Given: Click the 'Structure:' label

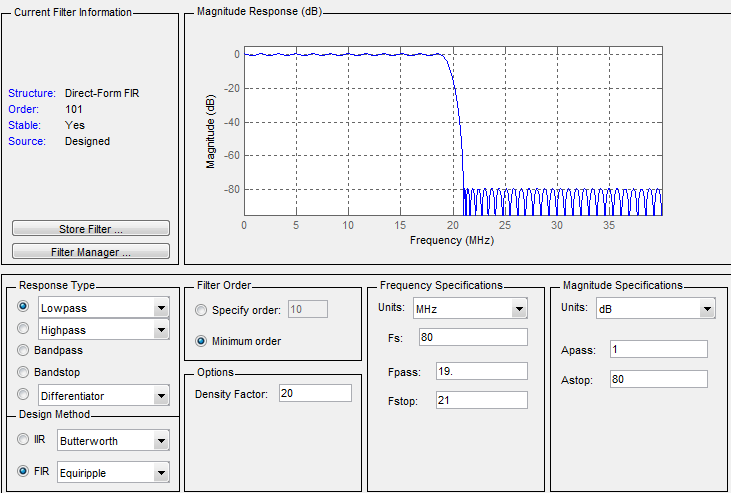Looking at the screenshot, I should click(x=32, y=93).
